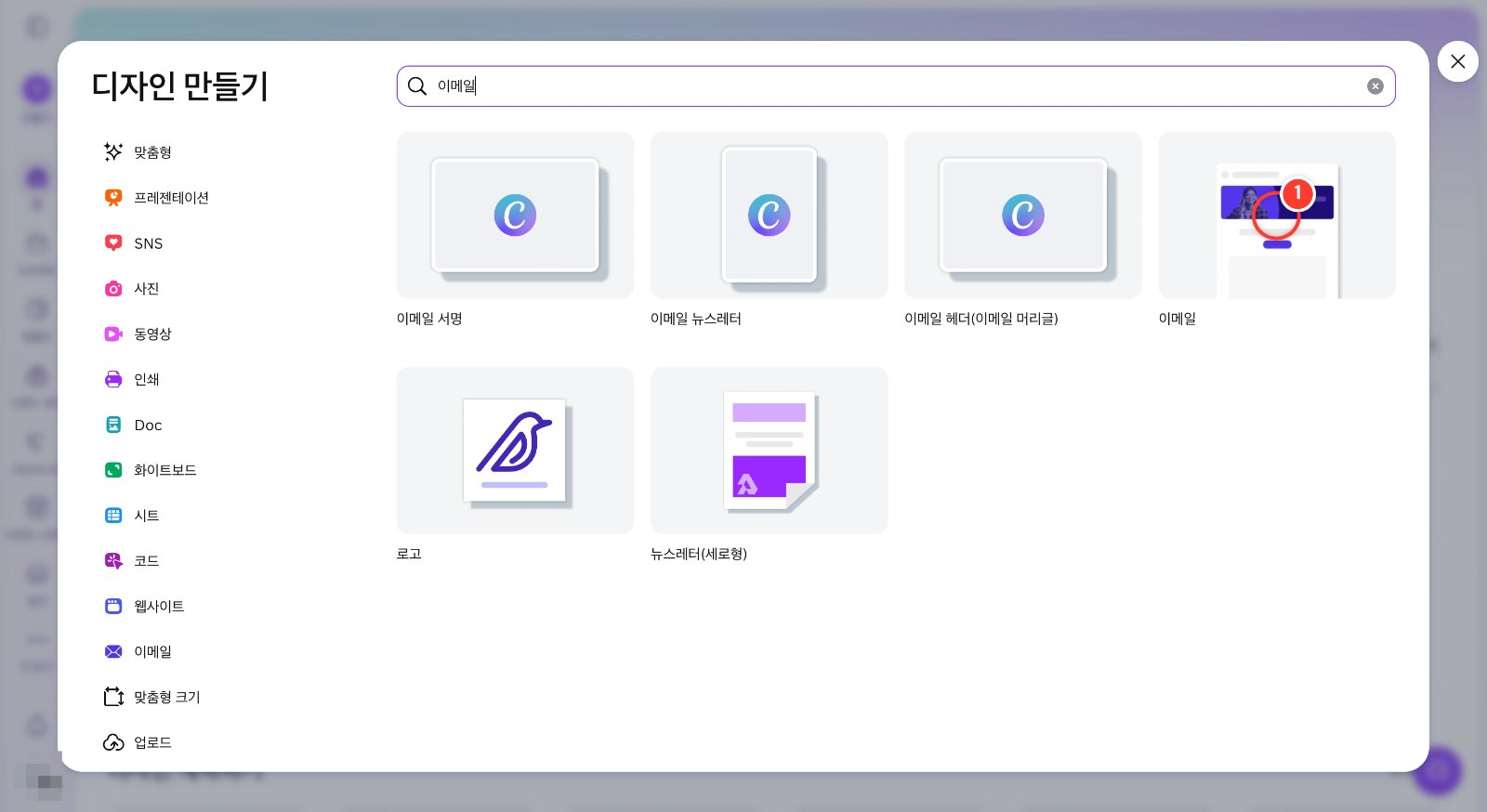Click the 뉴스레터(세로형) label
1487x812 pixels.
point(699,554)
